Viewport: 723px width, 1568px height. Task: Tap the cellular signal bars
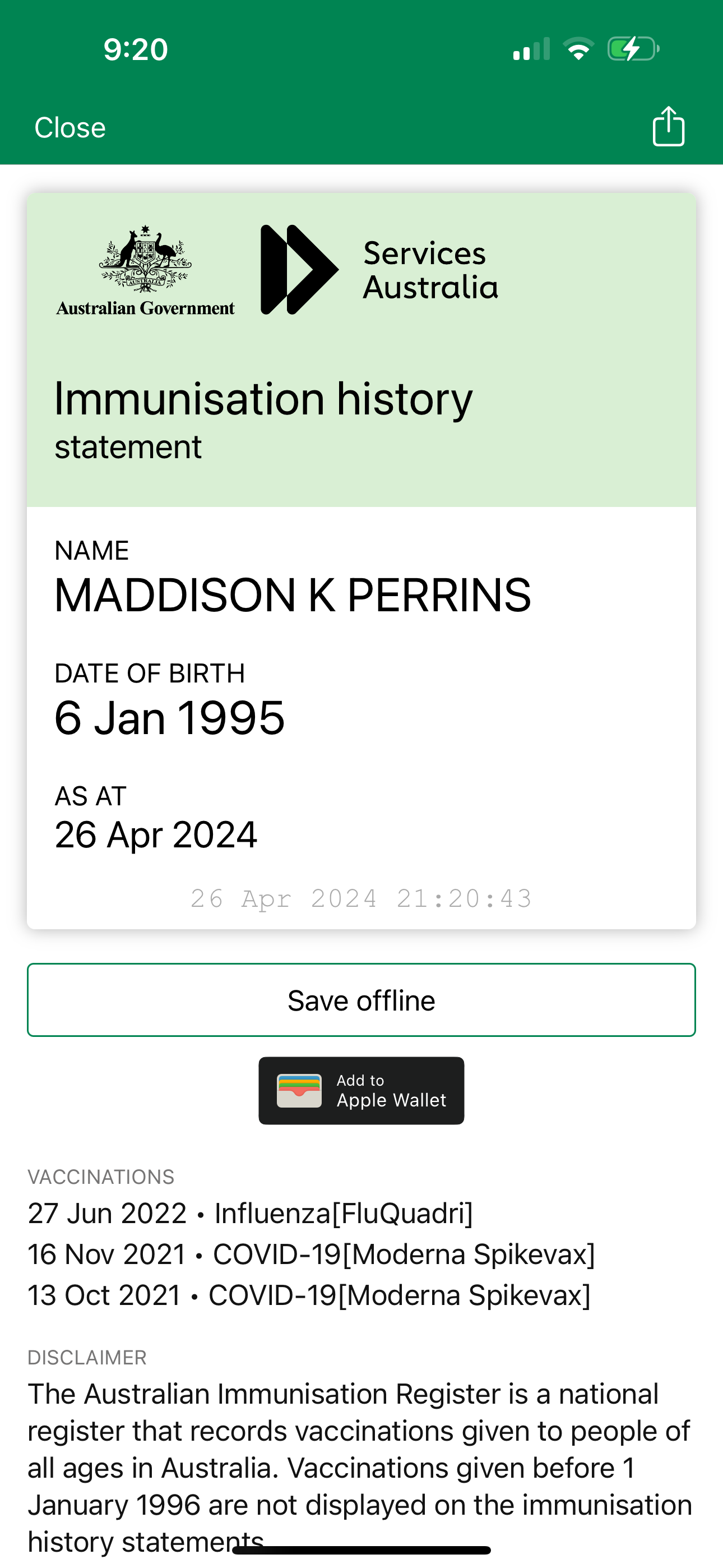(x=531, y=49)
